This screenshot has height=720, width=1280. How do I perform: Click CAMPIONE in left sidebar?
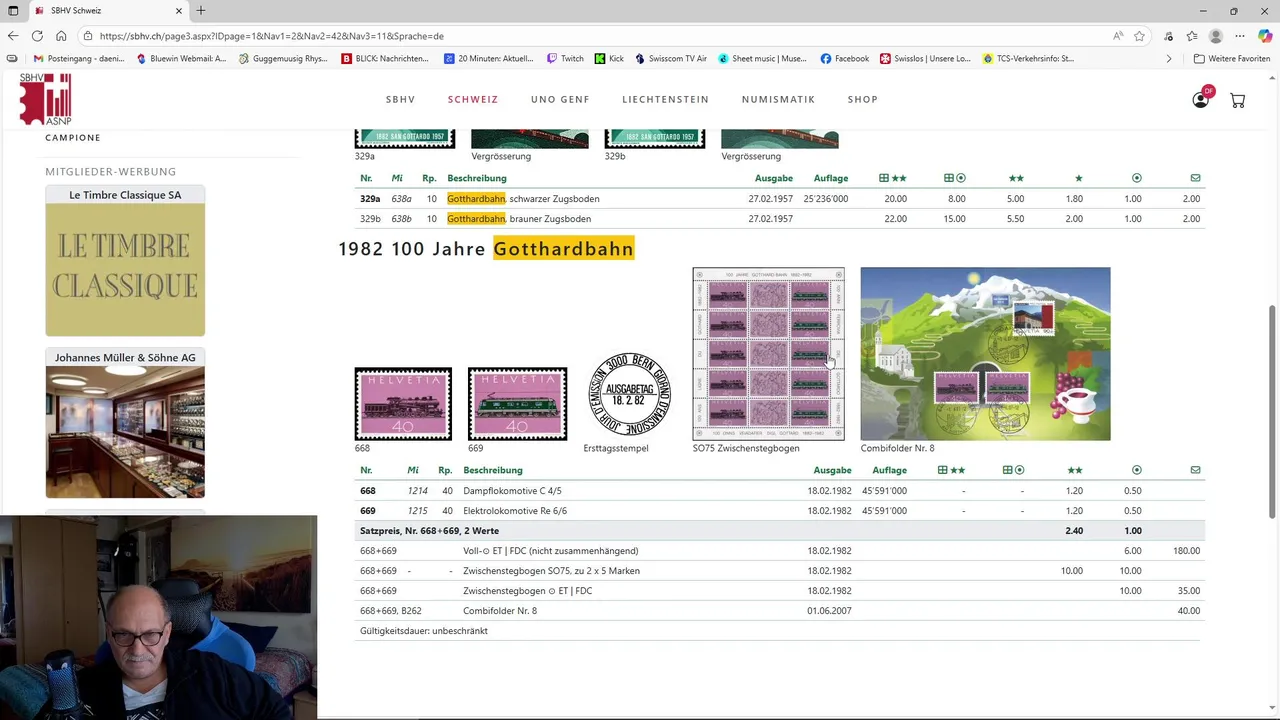[x=73, y=138]
